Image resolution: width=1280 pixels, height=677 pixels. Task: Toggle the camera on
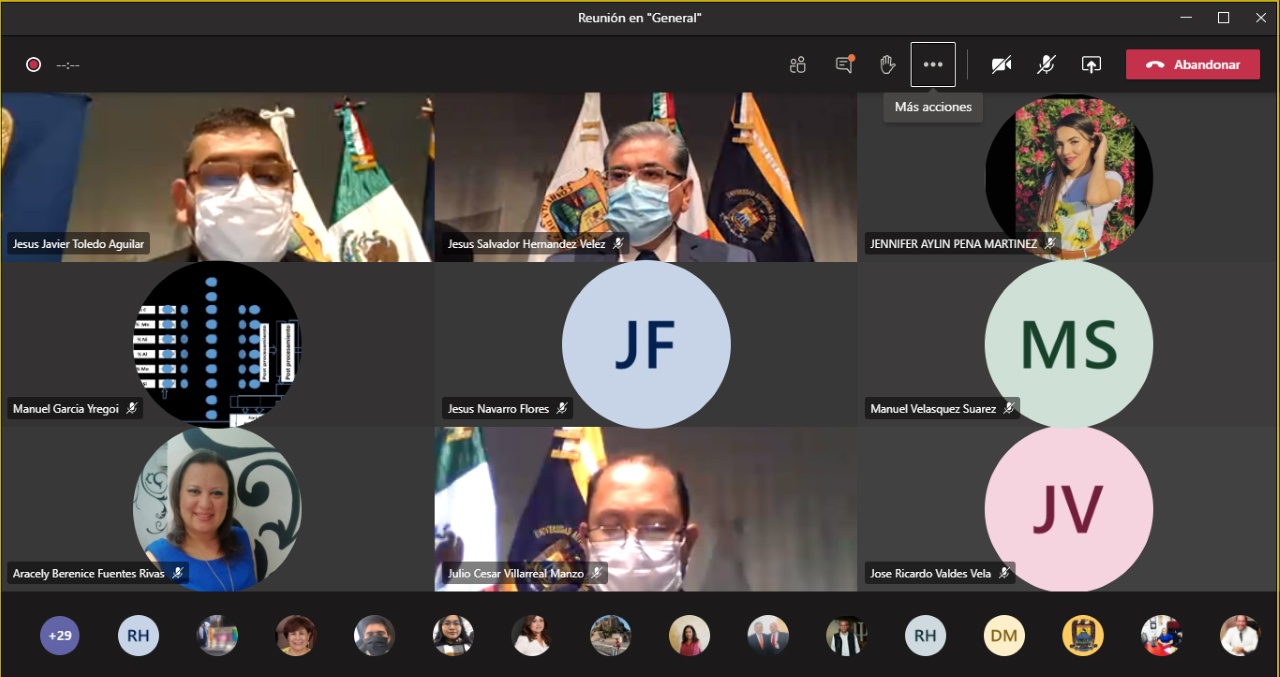tap(1001, 65)
